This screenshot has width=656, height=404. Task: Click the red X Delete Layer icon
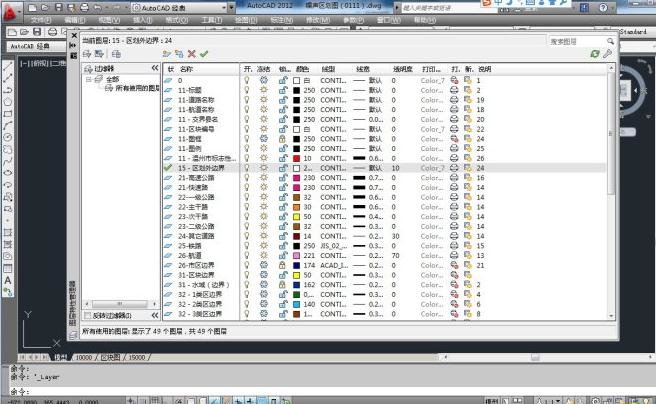click(x=192, y=54)
